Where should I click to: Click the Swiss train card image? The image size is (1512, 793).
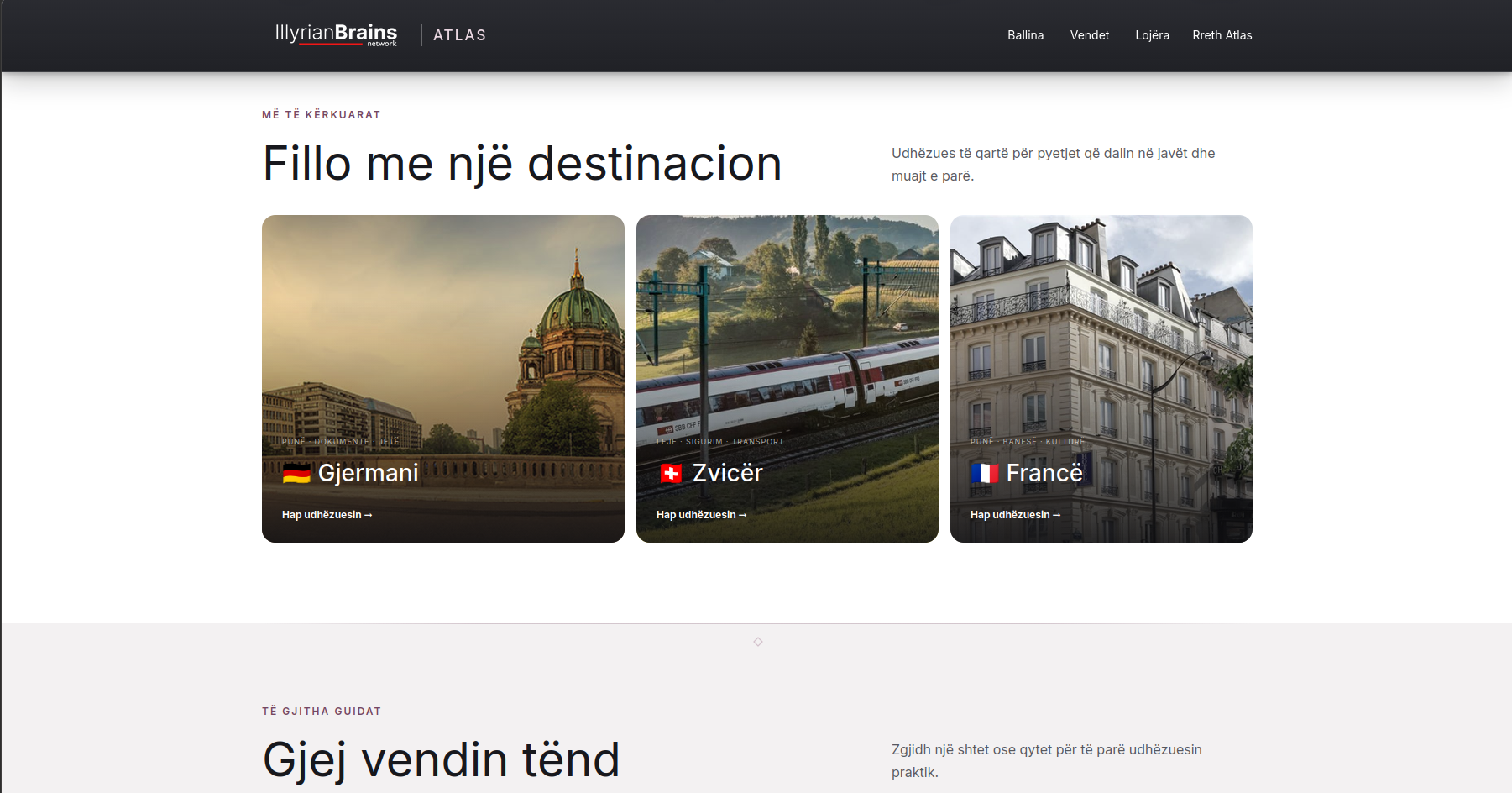pos(787,336)
